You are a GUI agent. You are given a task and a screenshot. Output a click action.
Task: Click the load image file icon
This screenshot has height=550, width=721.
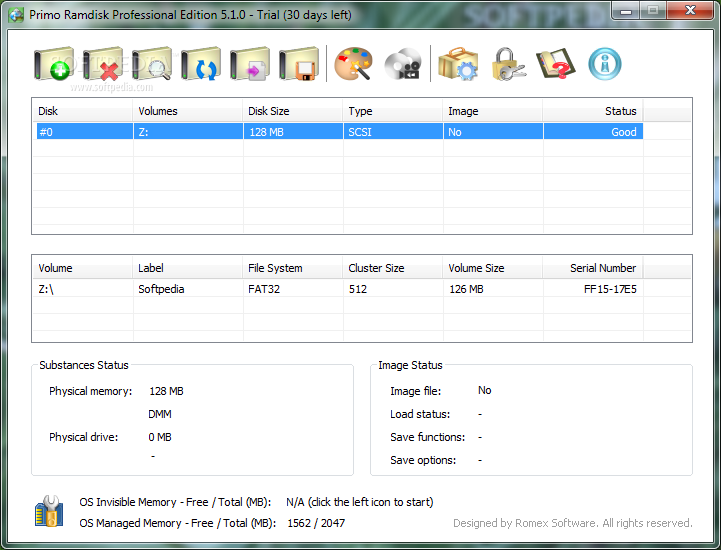[250, 64]
